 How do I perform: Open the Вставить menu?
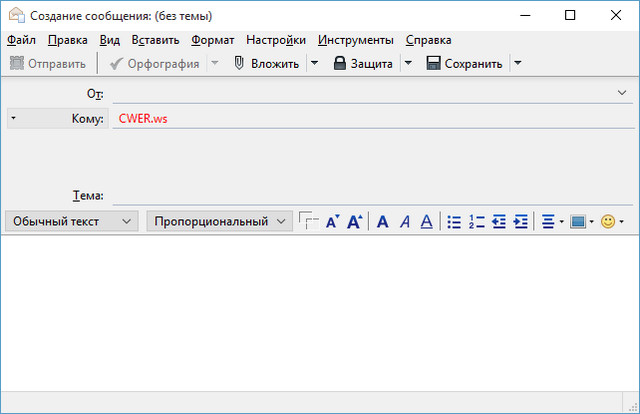click(155, 40)
